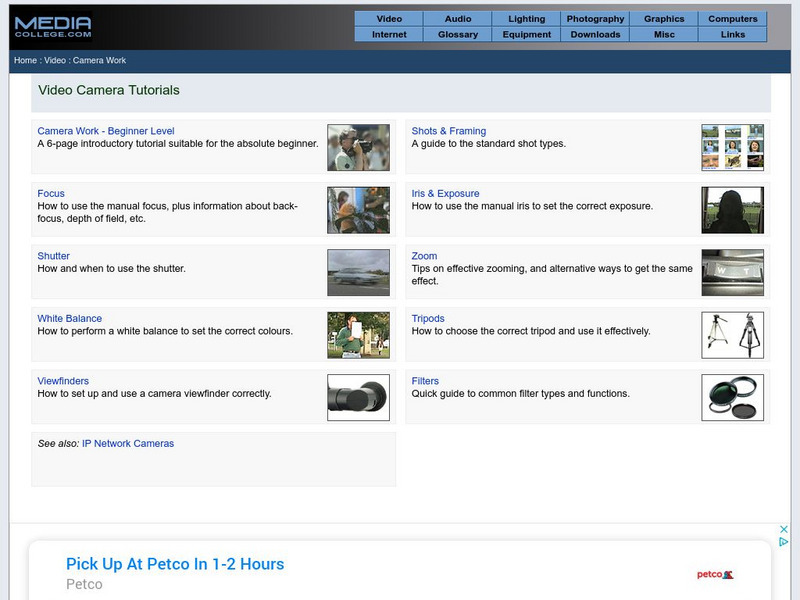Select the tripods thumbnail image

[x=732, y=335]
